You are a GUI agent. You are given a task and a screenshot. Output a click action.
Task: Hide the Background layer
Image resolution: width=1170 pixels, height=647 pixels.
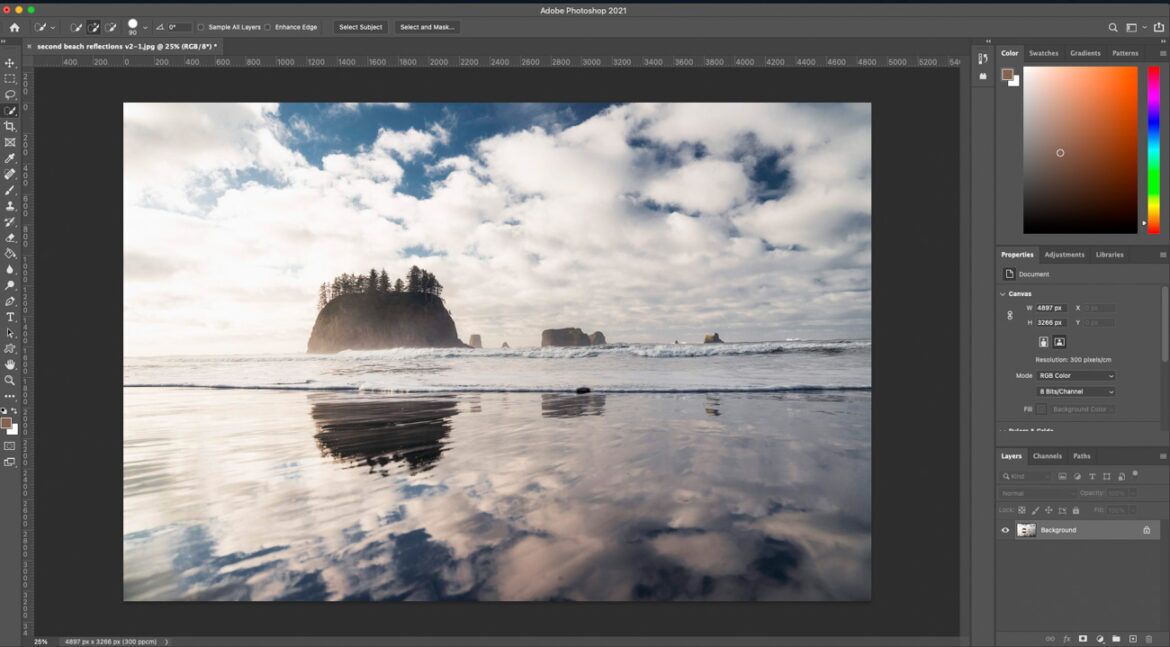click(x=1005, y=531)
